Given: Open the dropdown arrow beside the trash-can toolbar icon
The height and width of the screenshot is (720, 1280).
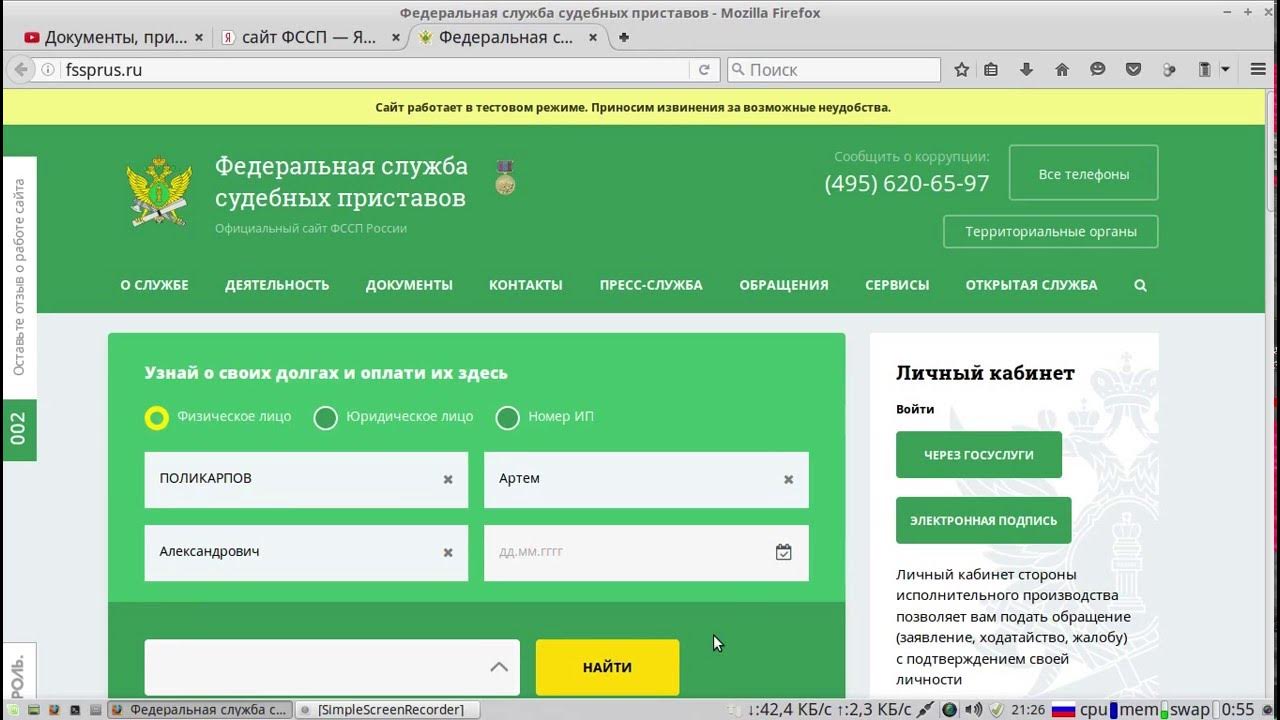Looking at the screenshot, I should (x=1225, y=70).
